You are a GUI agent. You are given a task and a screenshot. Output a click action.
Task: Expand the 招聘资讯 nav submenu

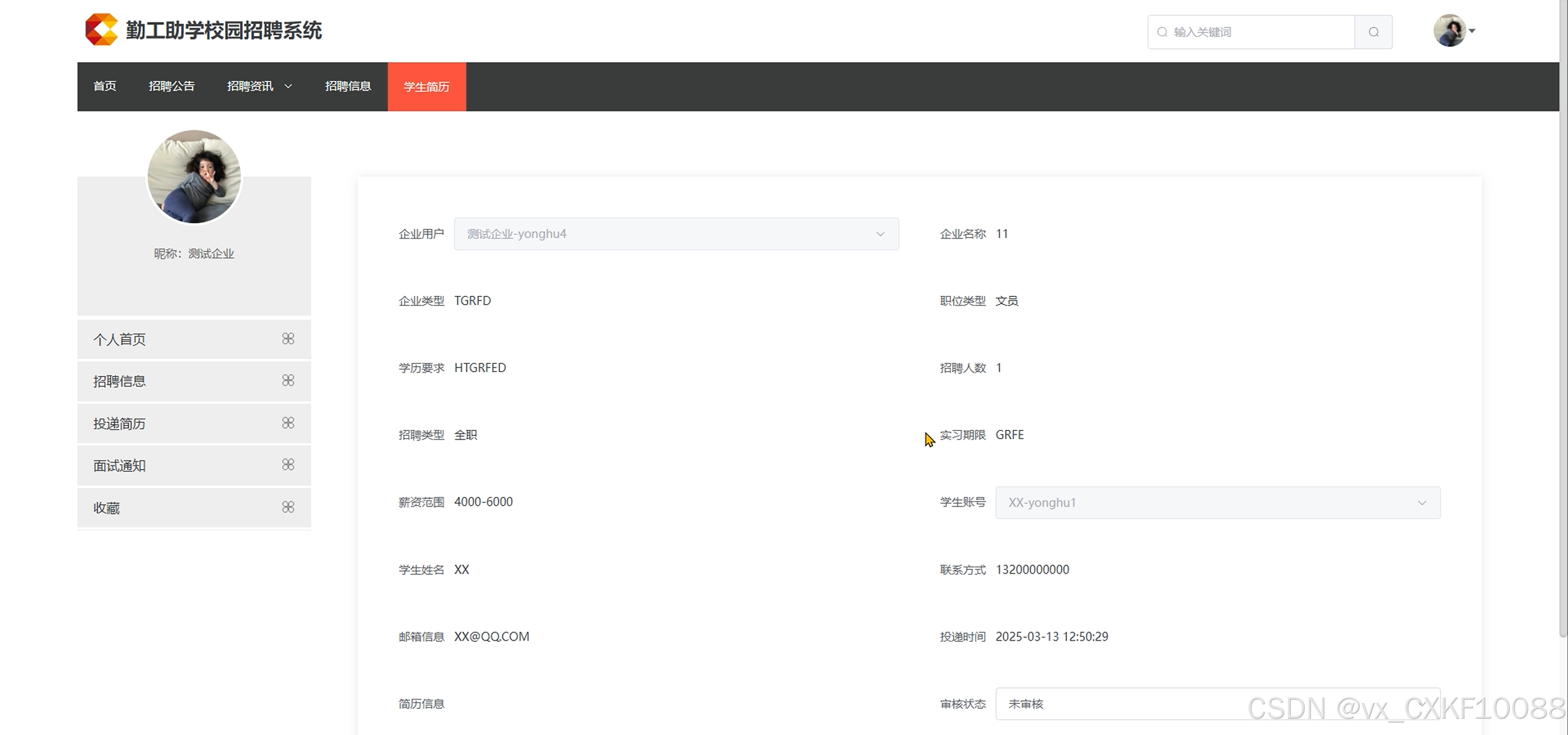[259, 87]
